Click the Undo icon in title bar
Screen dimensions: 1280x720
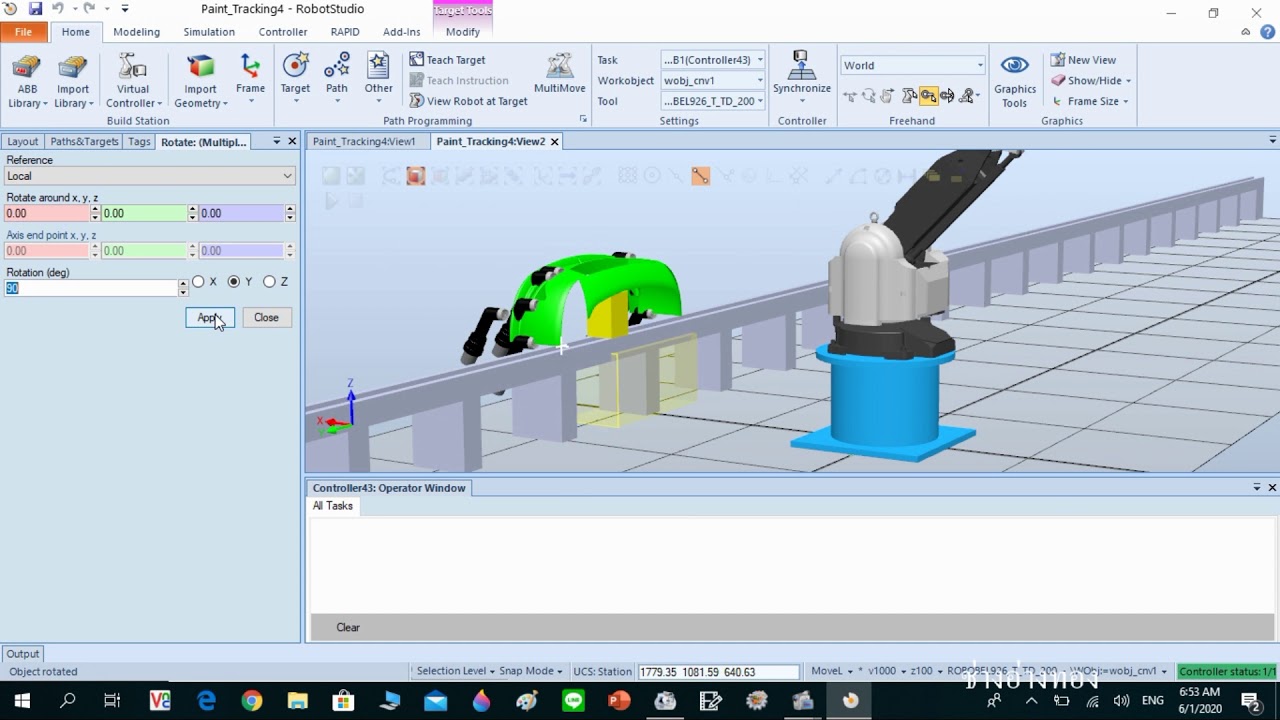(x=59, y=9)
